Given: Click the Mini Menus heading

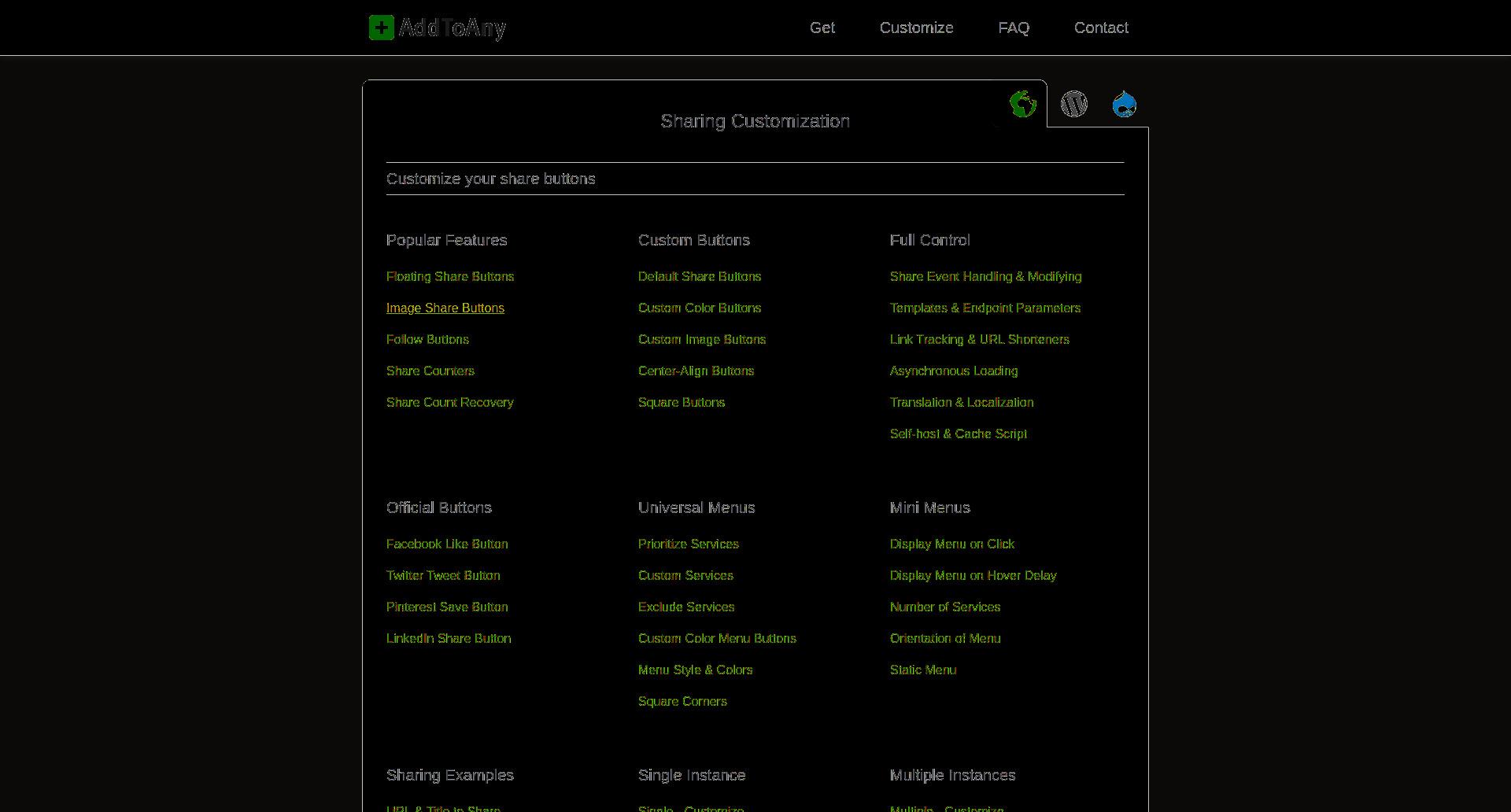Looking at the screenshot, I should click(930, 507).
